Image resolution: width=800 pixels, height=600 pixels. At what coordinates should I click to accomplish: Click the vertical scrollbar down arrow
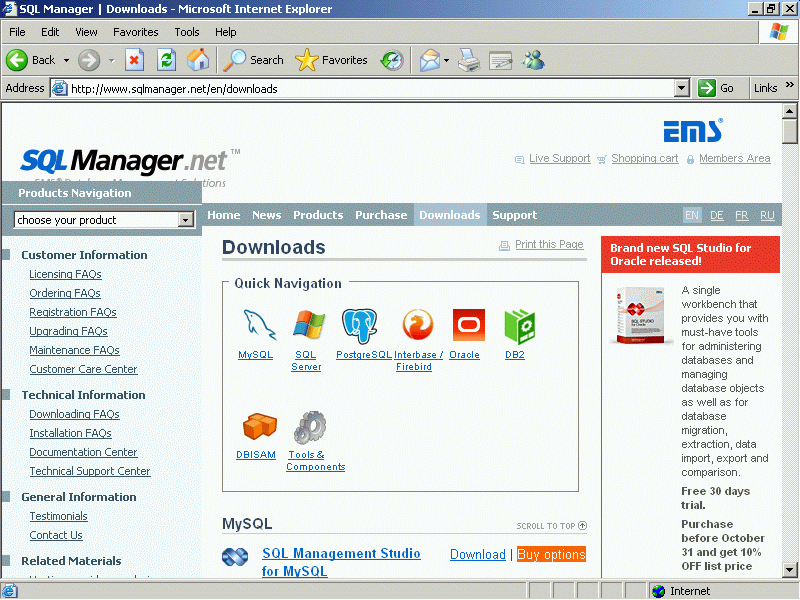tap(789, 569)
